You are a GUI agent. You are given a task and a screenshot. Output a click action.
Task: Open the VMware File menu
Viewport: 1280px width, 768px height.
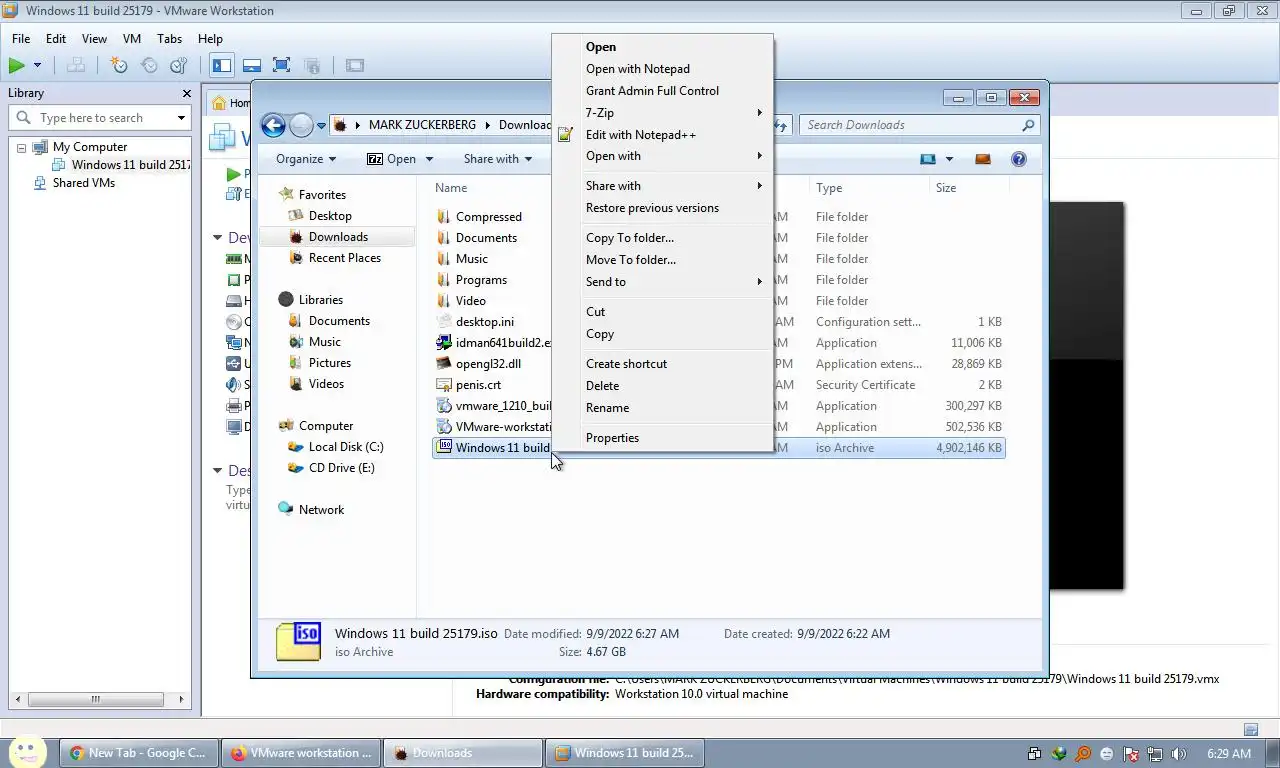21,39
